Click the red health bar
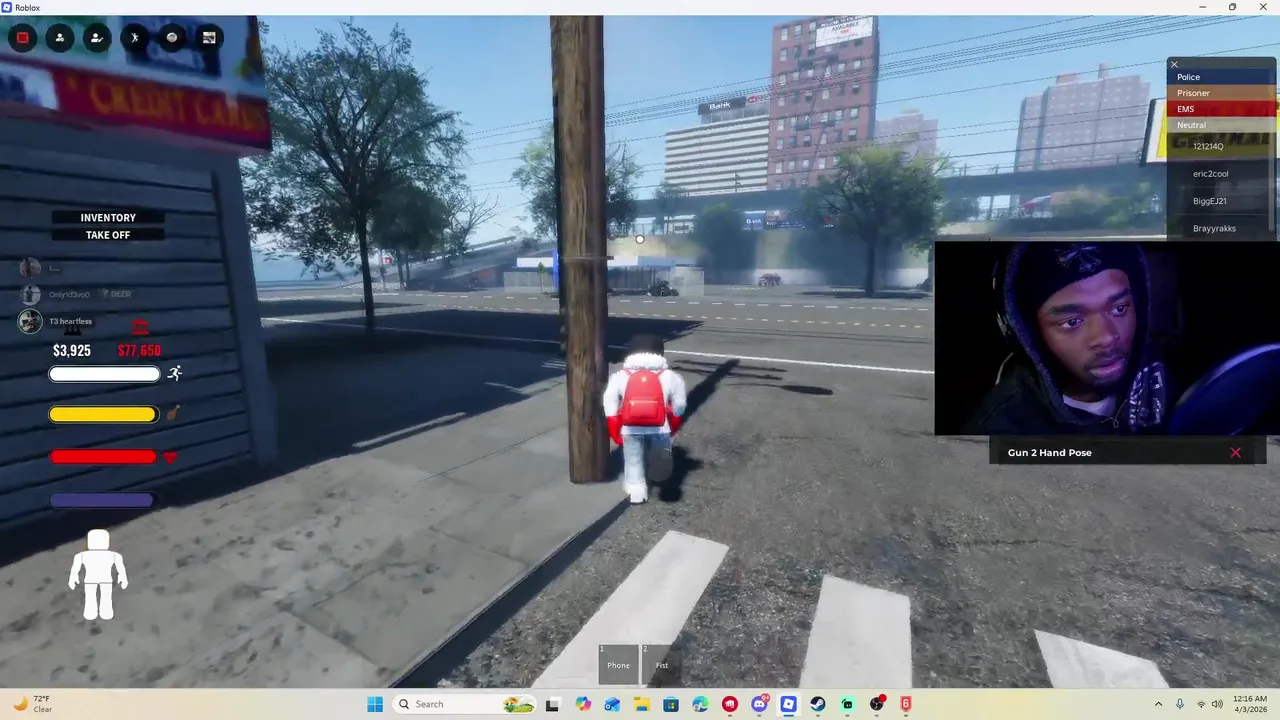Viewport: 1280px width, 720px height. click(x=103, y=457)
